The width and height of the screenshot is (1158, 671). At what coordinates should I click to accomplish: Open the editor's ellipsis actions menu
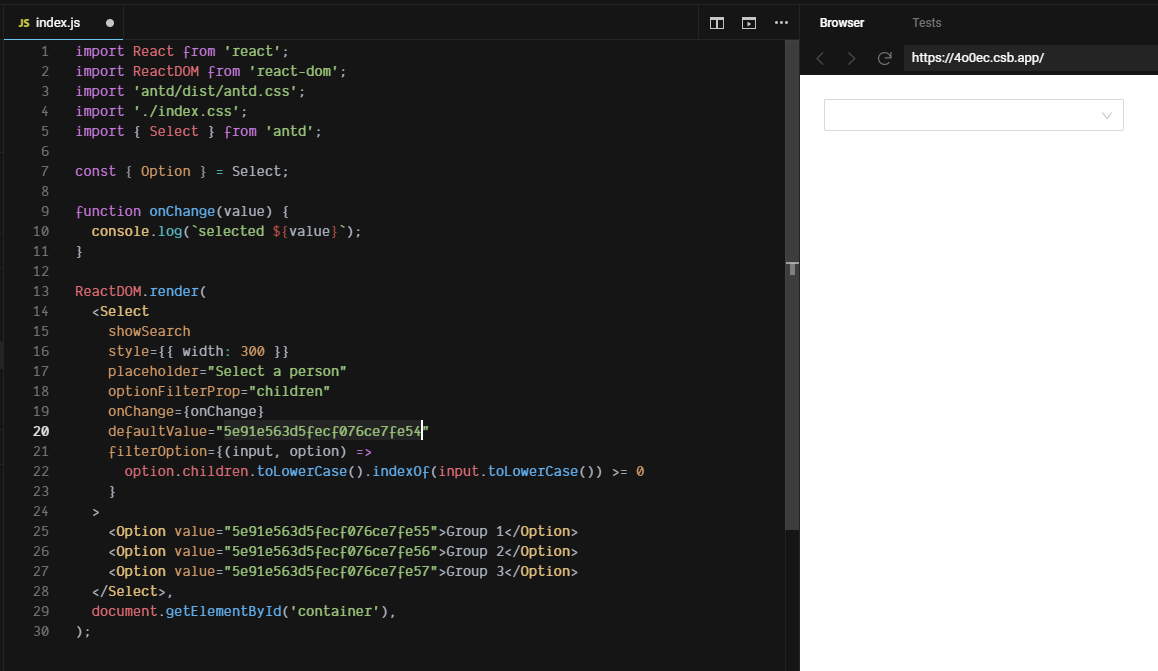point(781,22)
